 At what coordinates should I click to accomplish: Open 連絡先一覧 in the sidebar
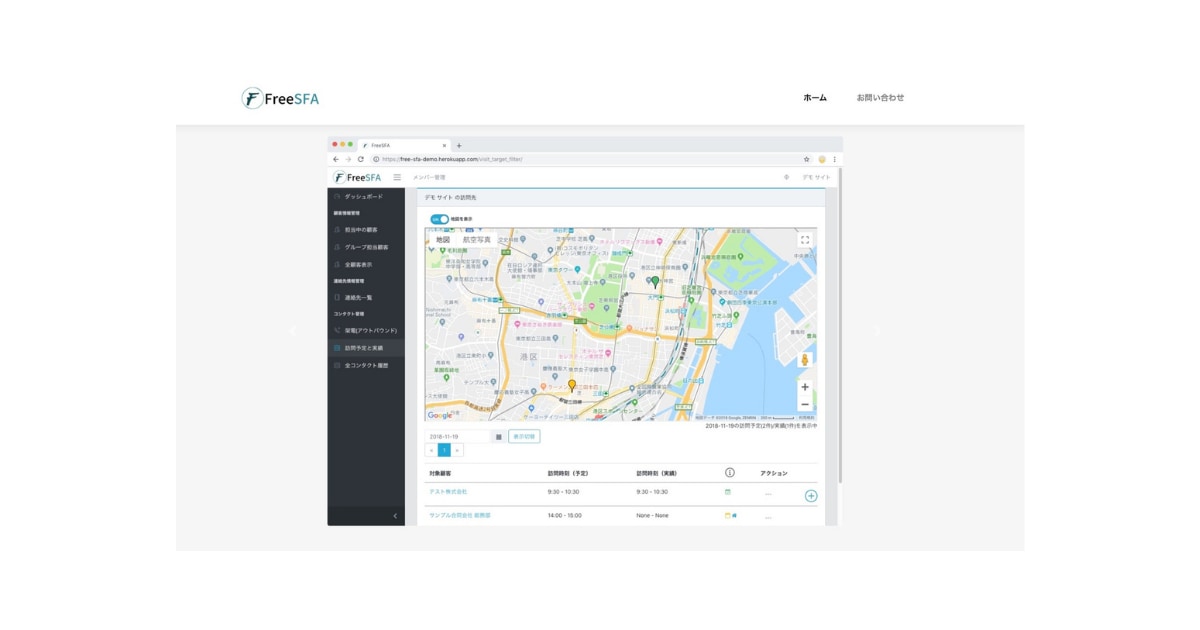[x=358, y=298]
